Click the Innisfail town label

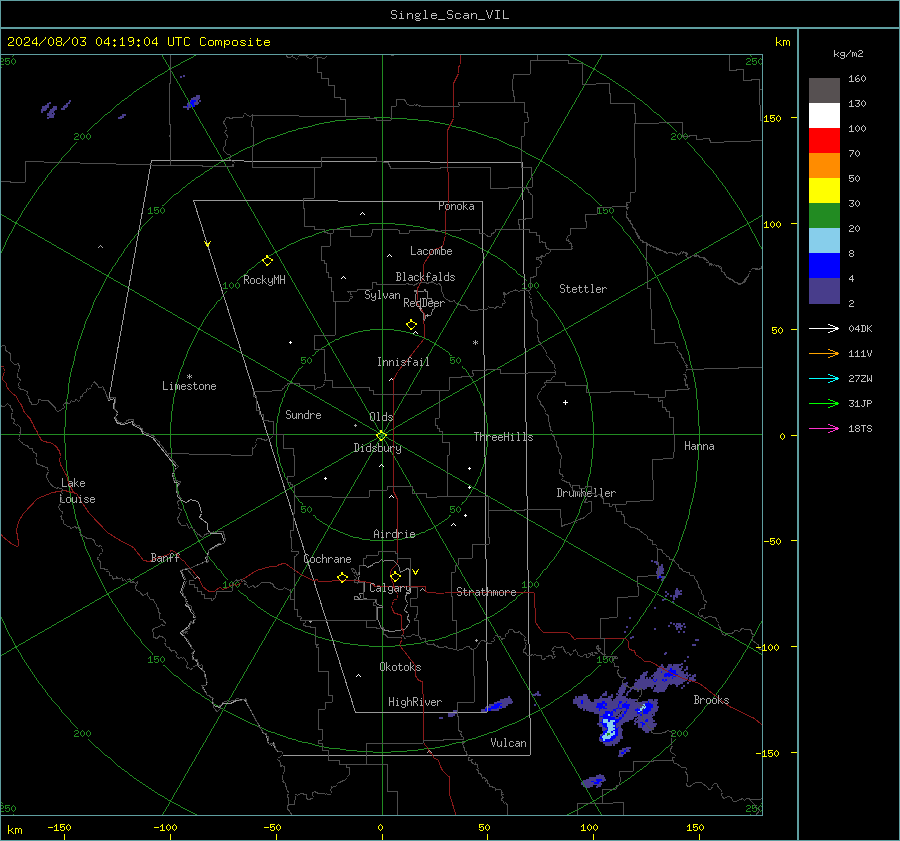[403, 362]
